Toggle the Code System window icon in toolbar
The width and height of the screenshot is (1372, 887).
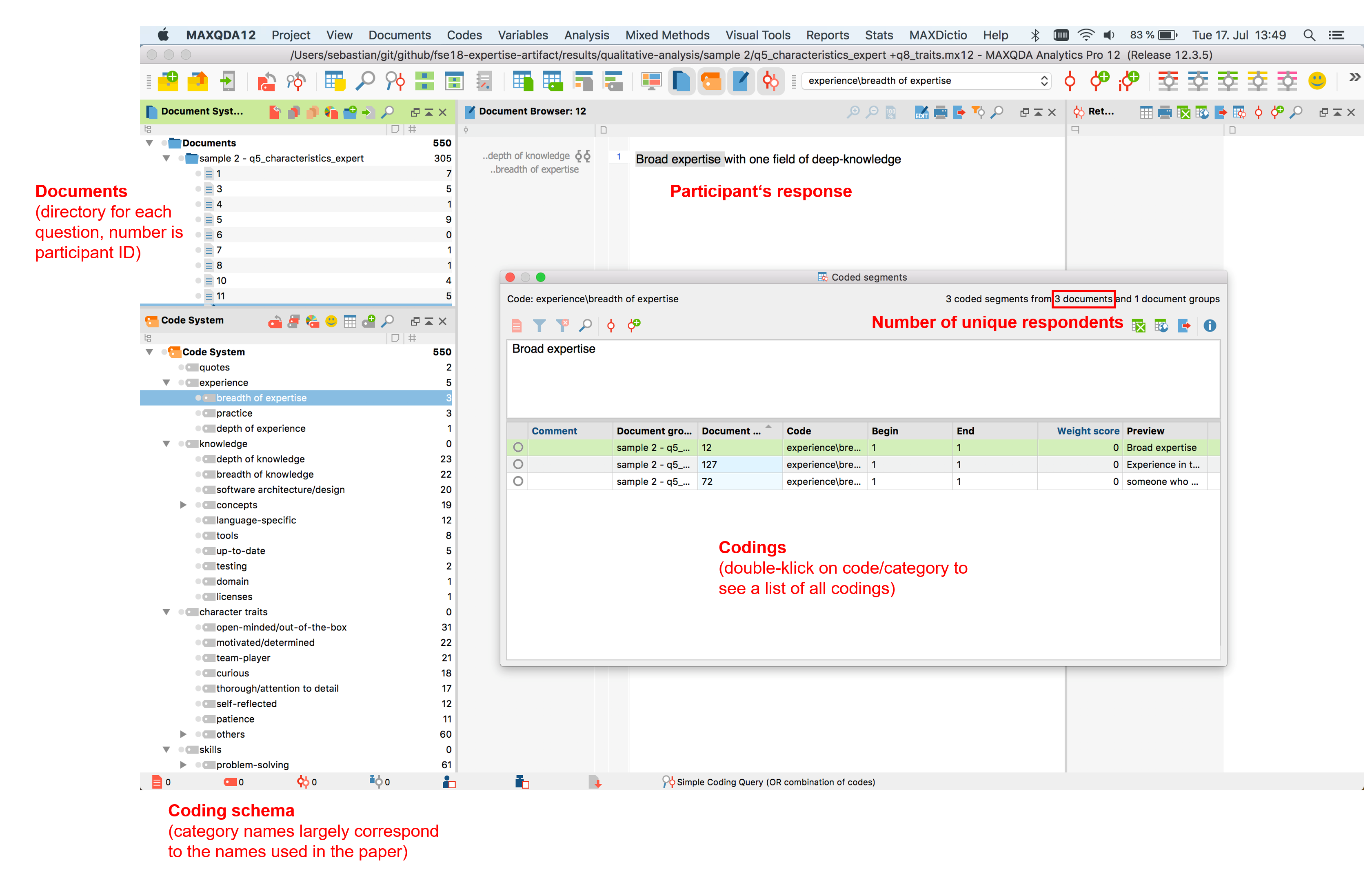(x=711, y=81)
